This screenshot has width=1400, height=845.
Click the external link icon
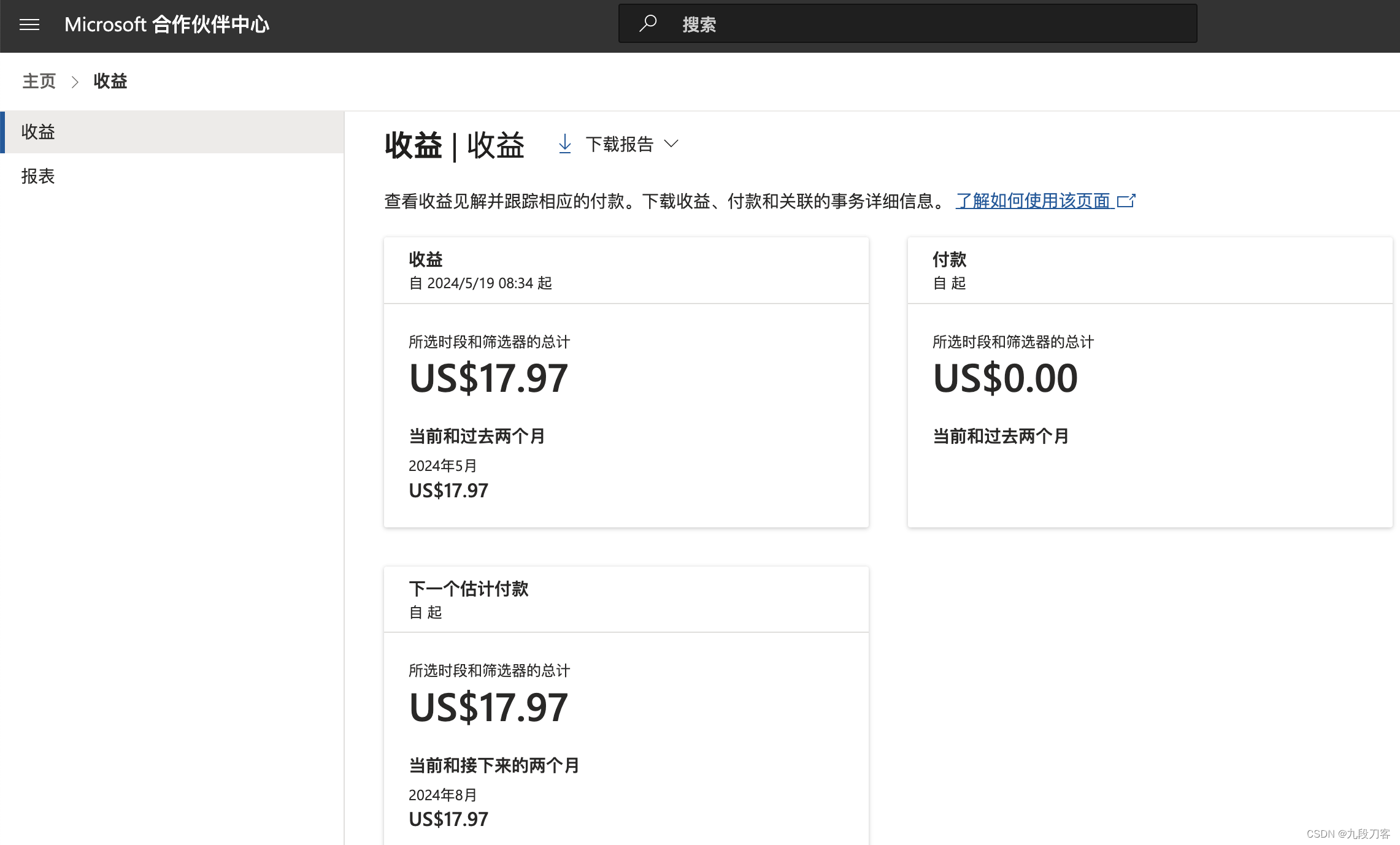point(1126,201)
